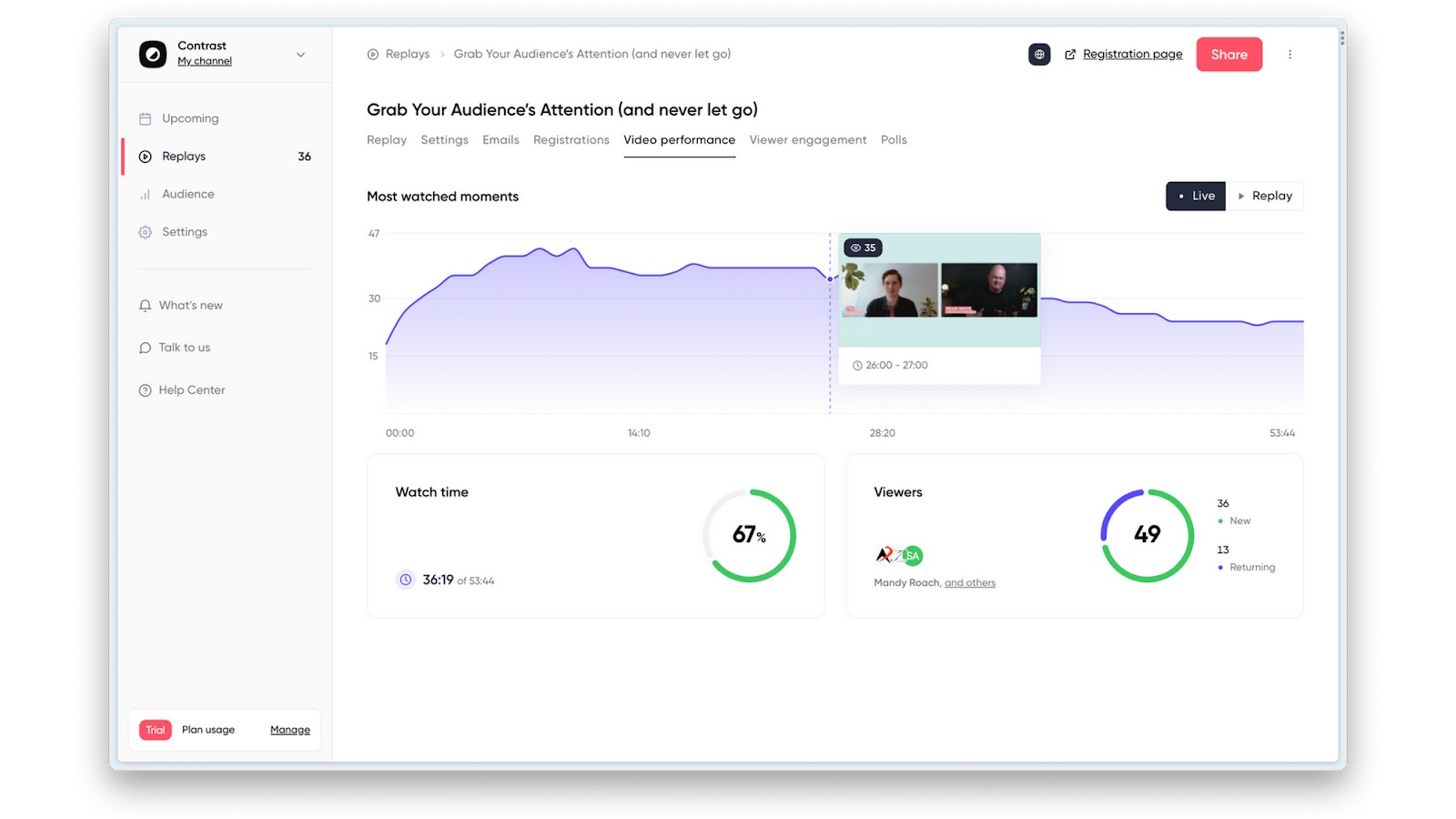Click the What's new bell icon
This screenshot has height=819, width=1456.
pos(145,306)
